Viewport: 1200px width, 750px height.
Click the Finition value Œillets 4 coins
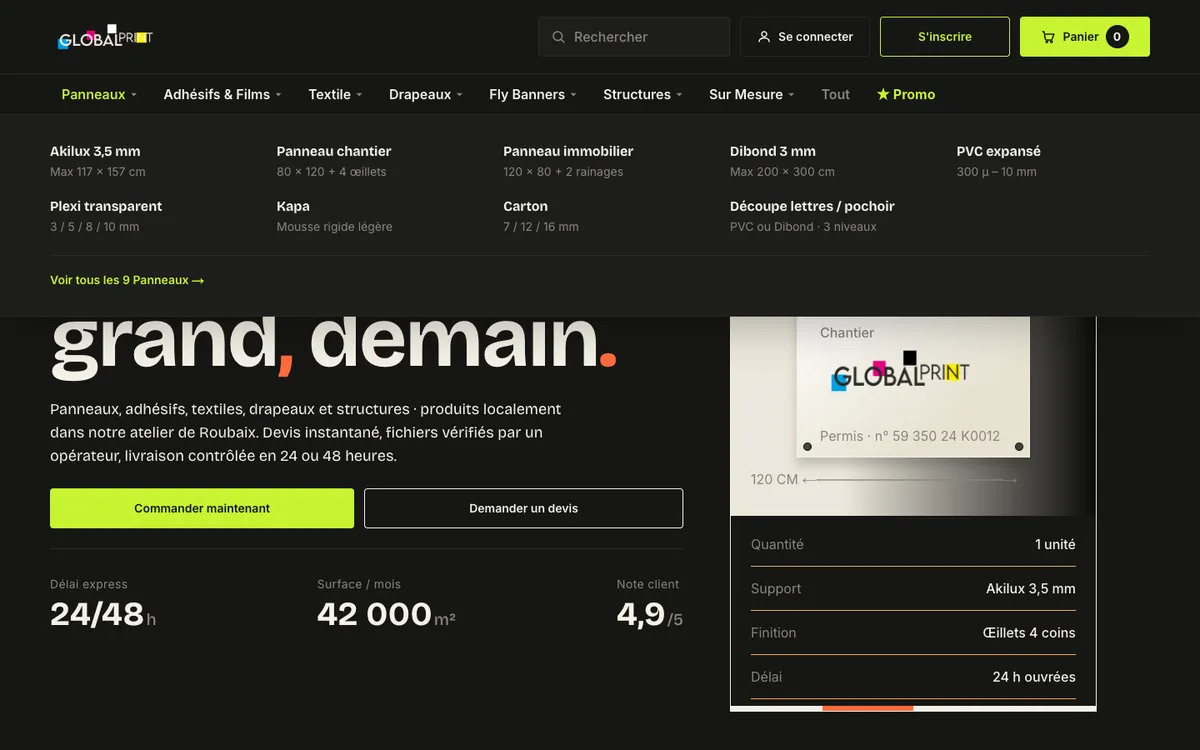click(1029, 633)
